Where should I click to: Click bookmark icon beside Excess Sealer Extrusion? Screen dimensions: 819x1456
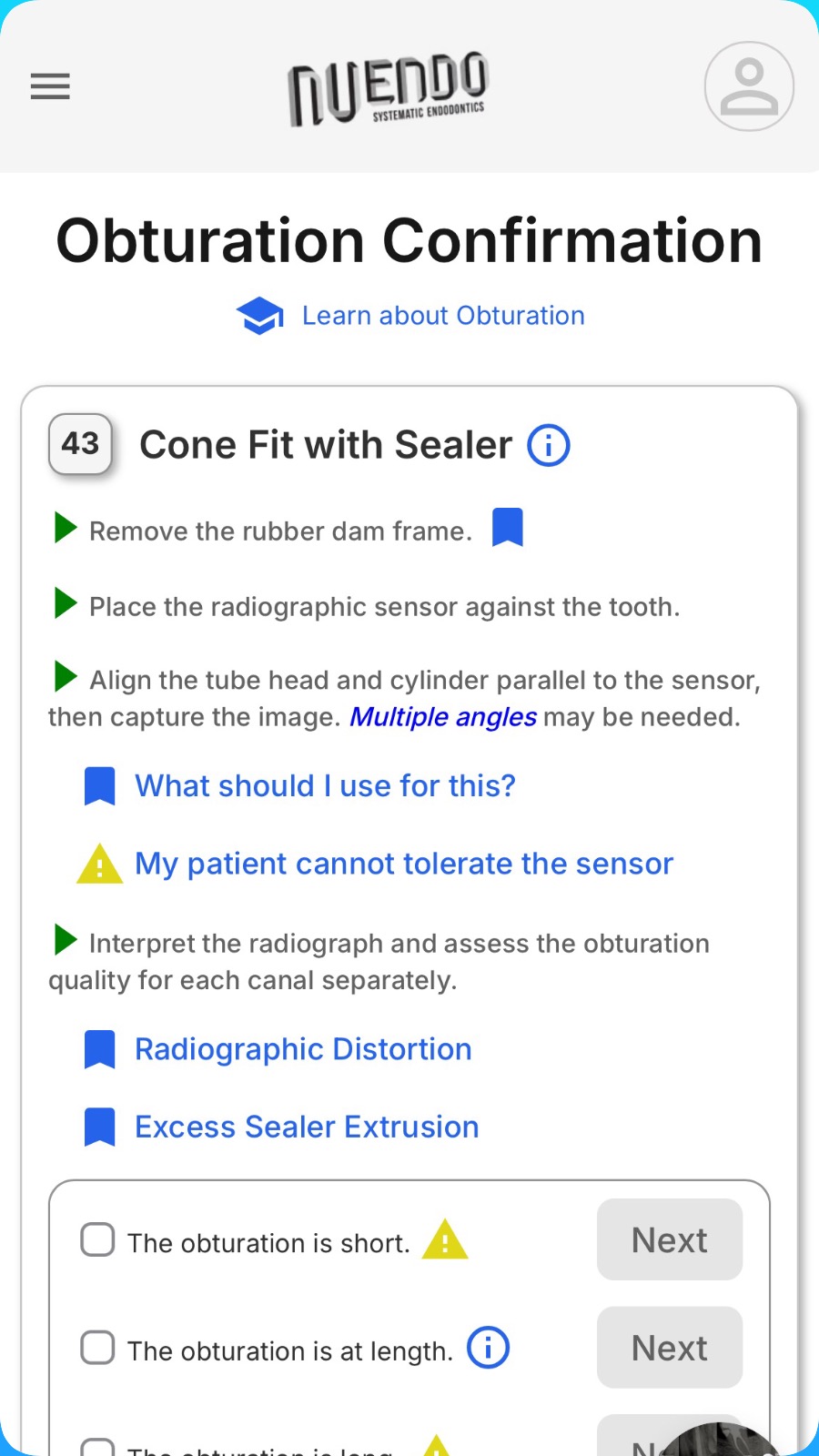click(99, 1127)
